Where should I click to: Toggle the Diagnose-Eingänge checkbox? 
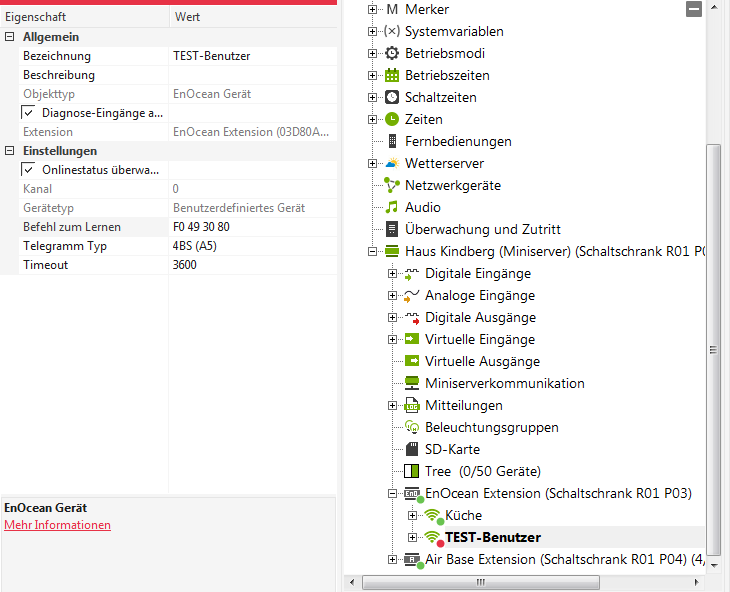pos(28,113)
